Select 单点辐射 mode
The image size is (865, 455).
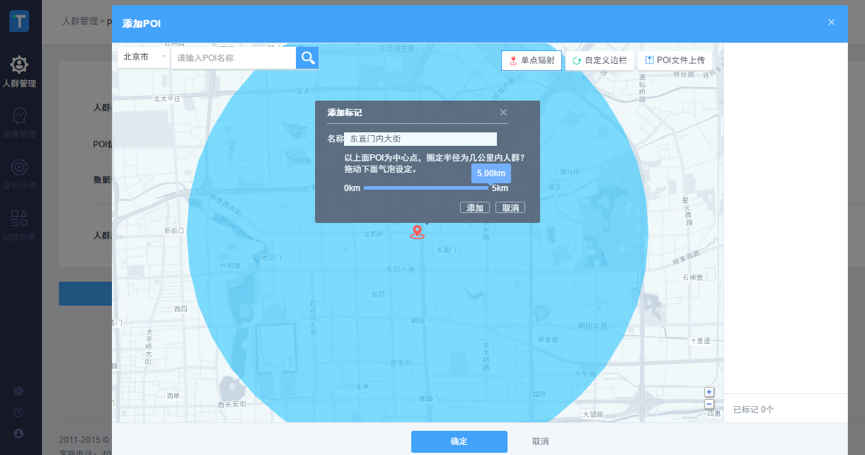coord(531,61)
